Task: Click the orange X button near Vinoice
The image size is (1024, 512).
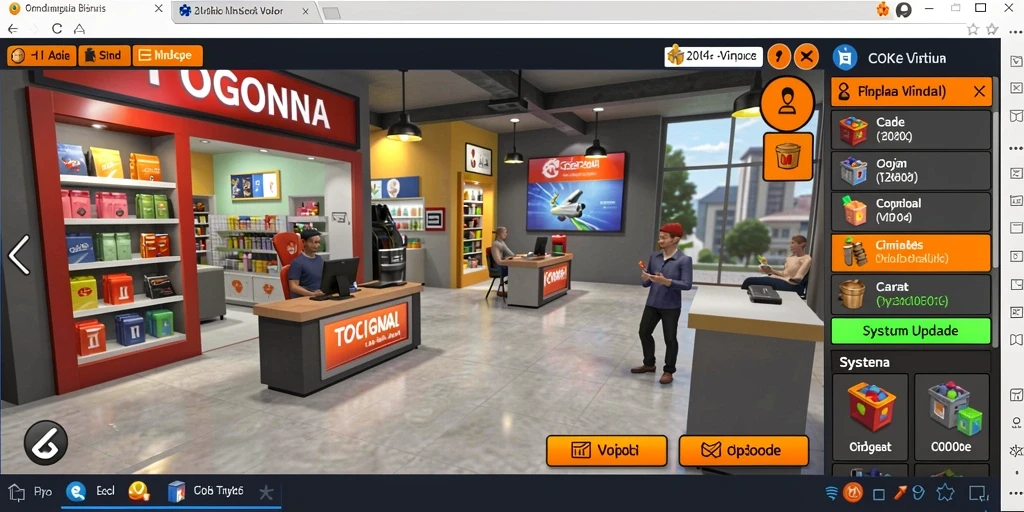Action: [807, 56]
